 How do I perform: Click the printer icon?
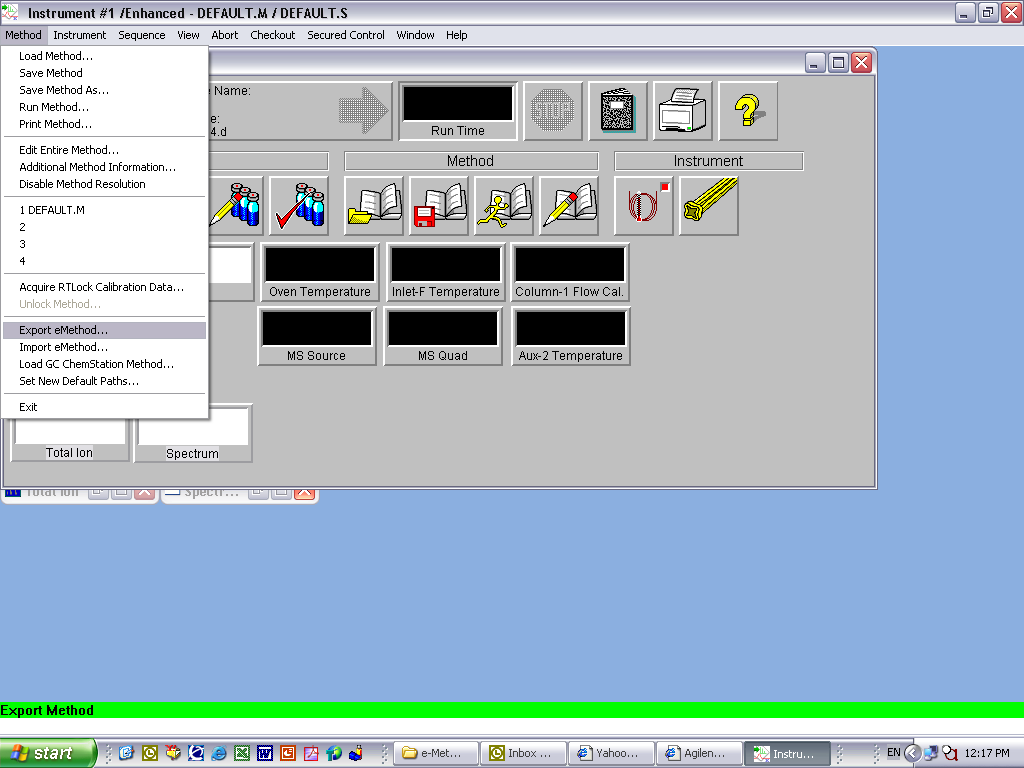pyautogui.click(x=683, y=111)
